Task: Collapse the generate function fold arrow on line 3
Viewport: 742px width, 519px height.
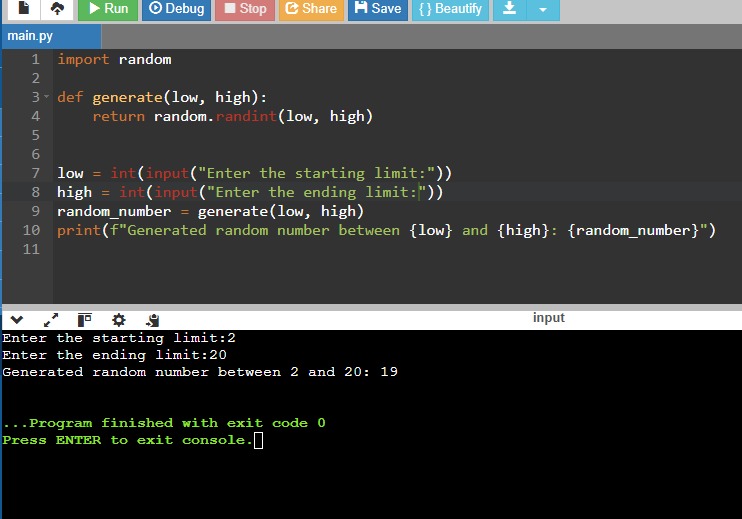Action: (46, 97)
